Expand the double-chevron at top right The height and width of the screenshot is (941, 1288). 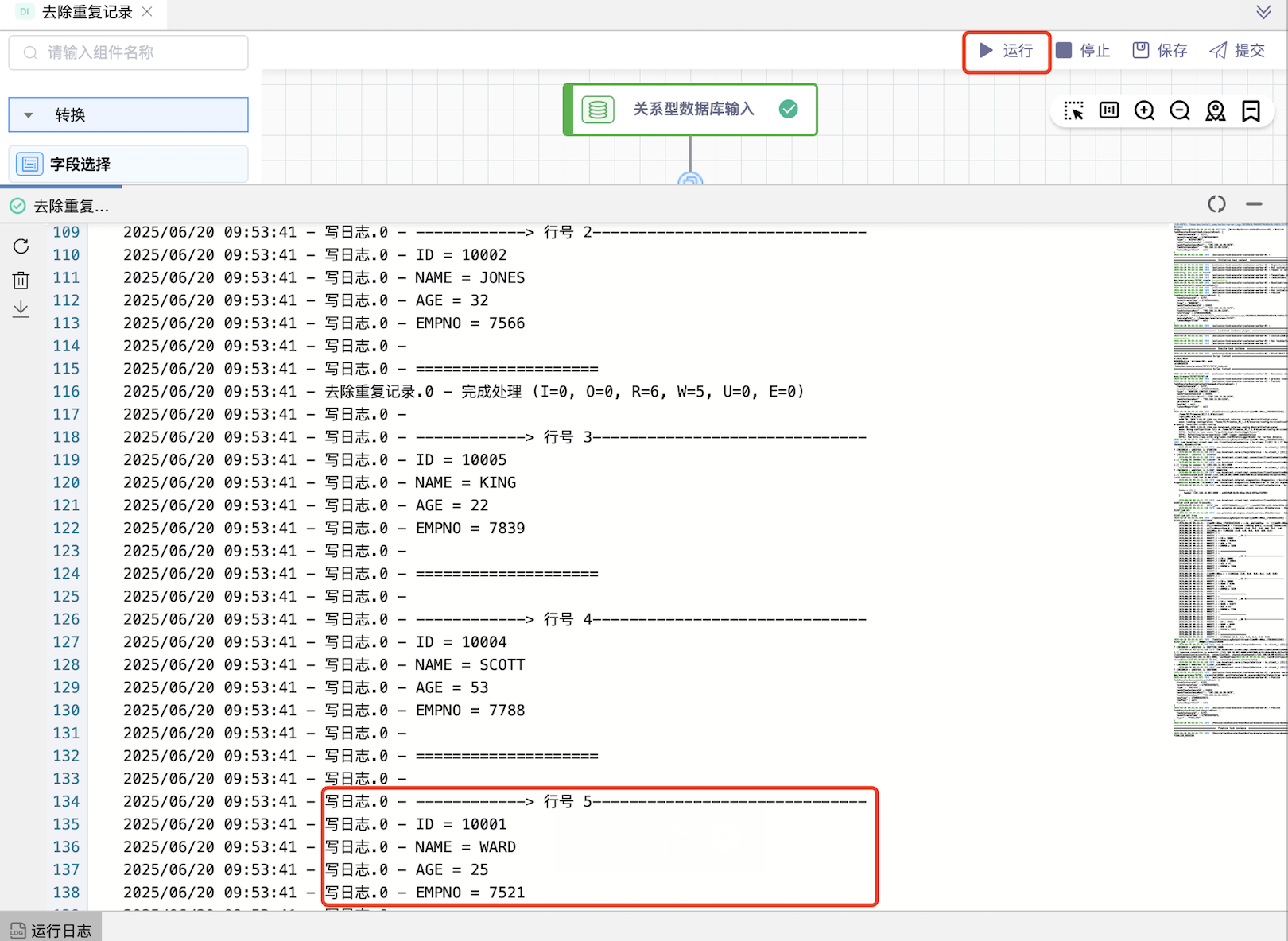(1263, 12)
